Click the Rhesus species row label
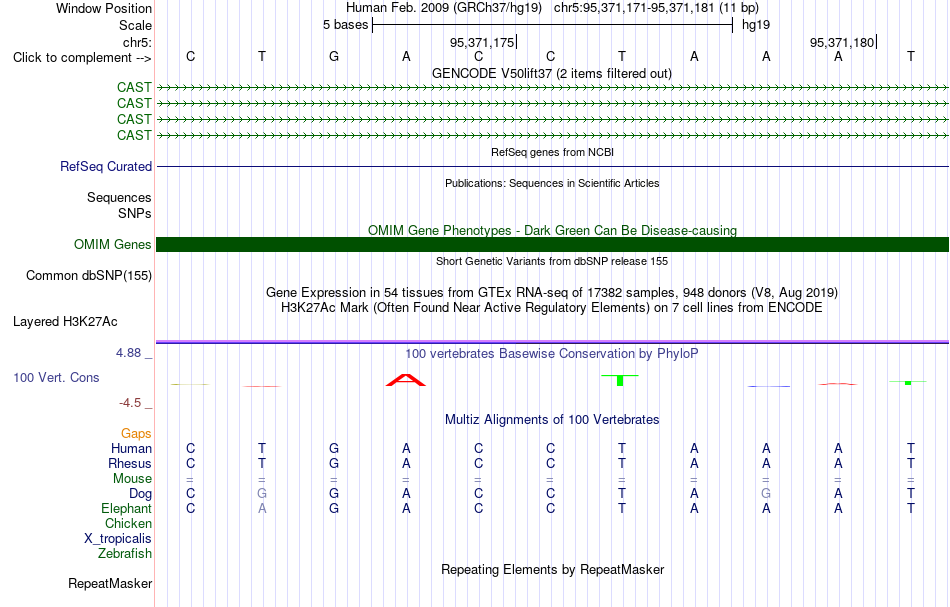 coord(130,464)
